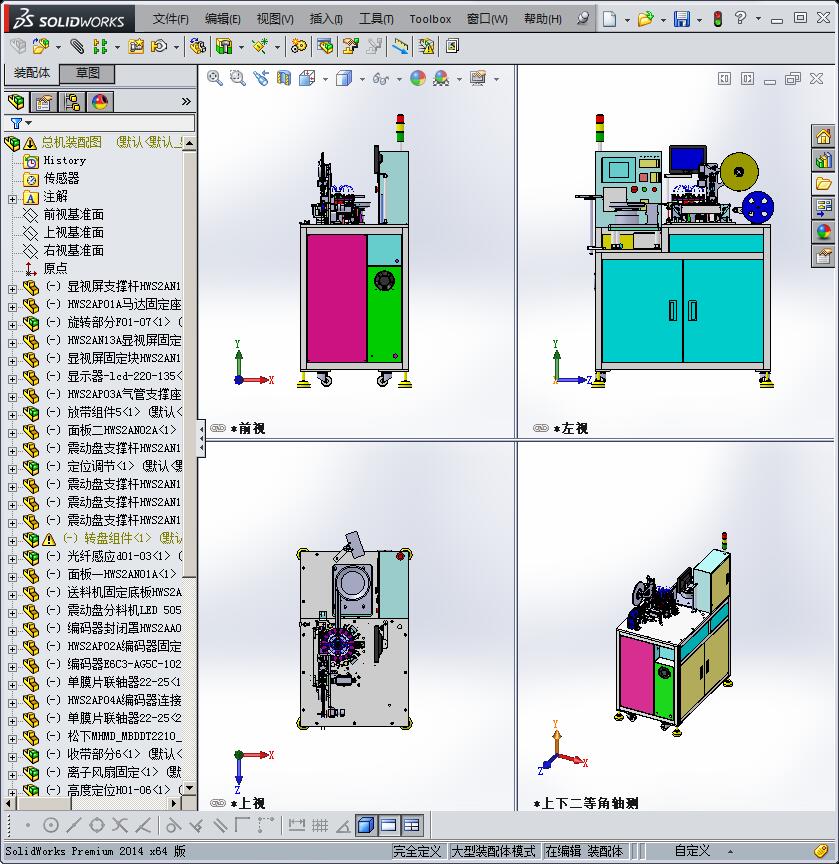Click the Apply Scene icon

(x=441, y=79)
